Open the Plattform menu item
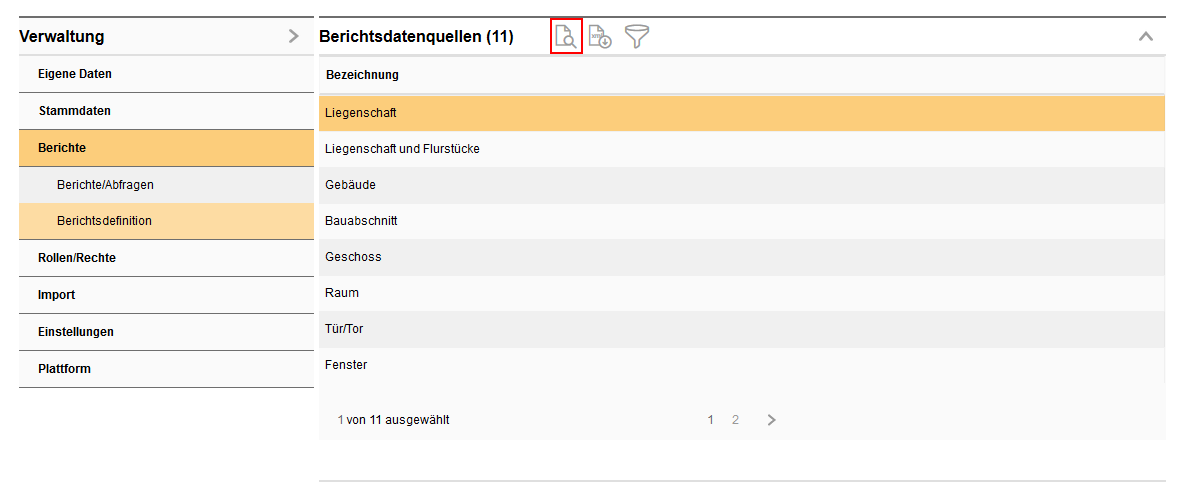 pyautogui.click(x=64, y=369)
